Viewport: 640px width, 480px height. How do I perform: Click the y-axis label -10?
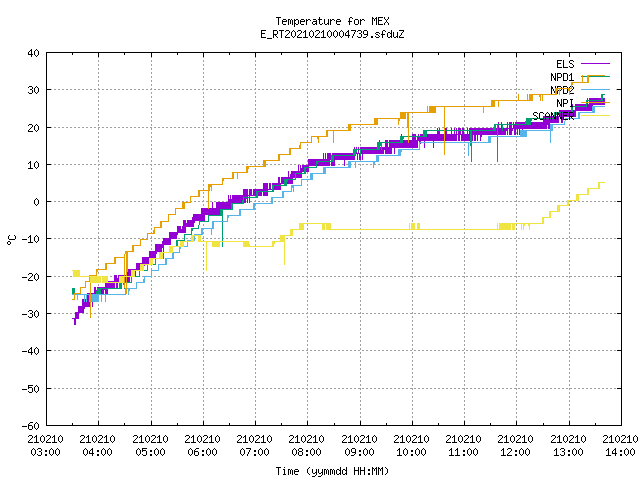31,239
